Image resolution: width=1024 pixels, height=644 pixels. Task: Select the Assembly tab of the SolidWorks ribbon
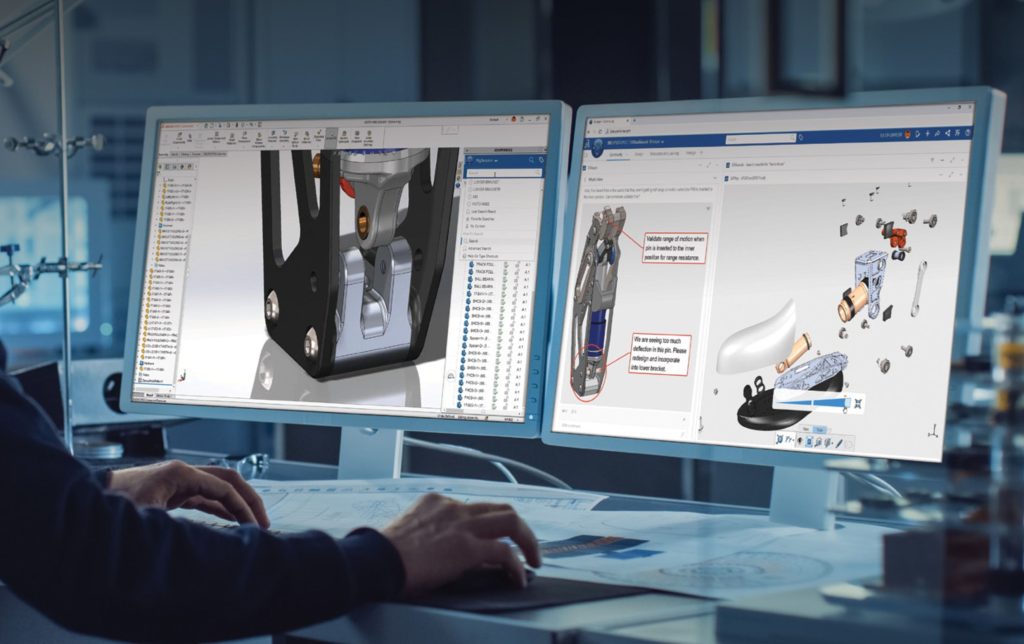pos(164,154)
